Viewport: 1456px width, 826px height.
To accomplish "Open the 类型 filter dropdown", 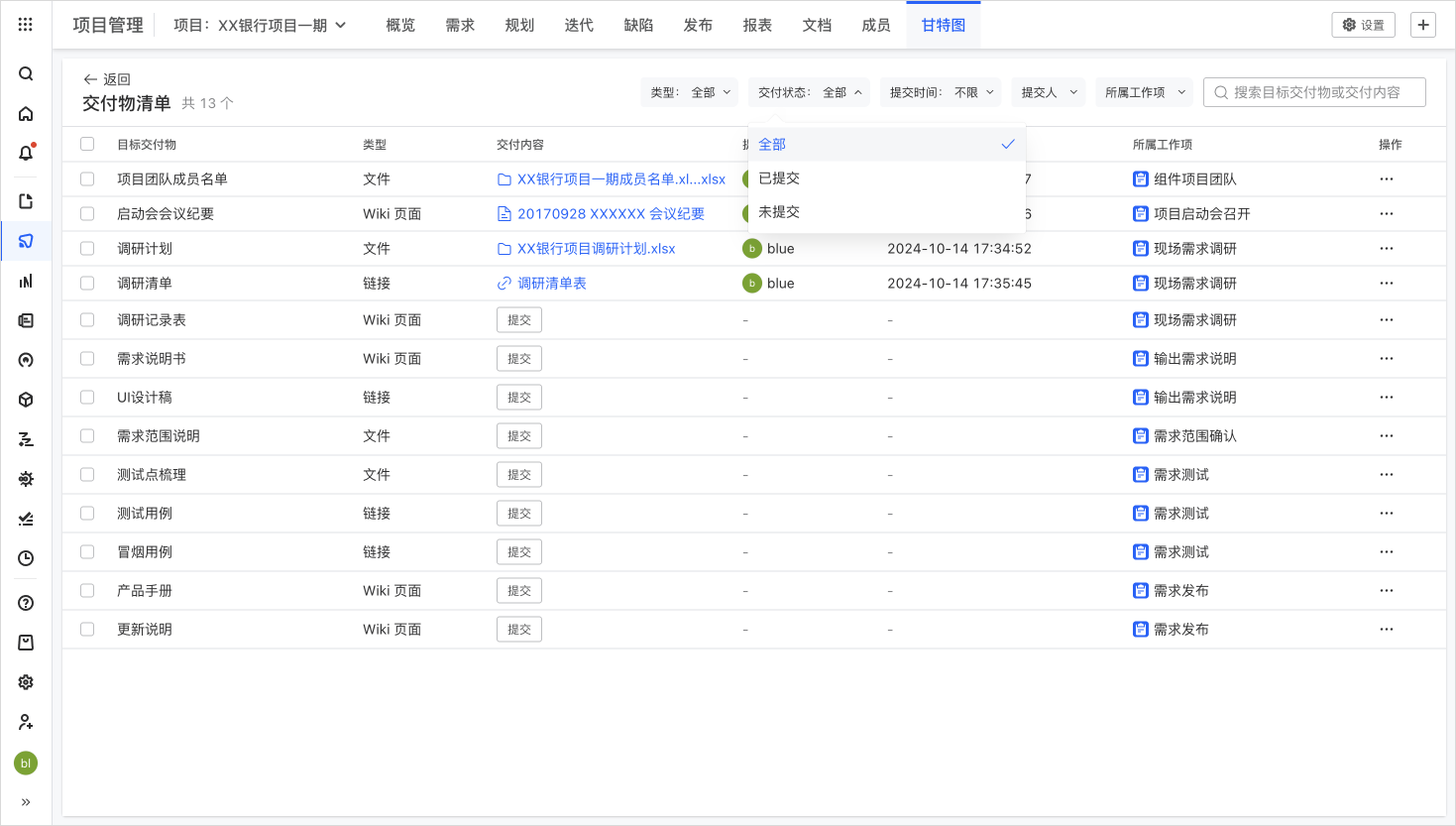I will [690, 92].
